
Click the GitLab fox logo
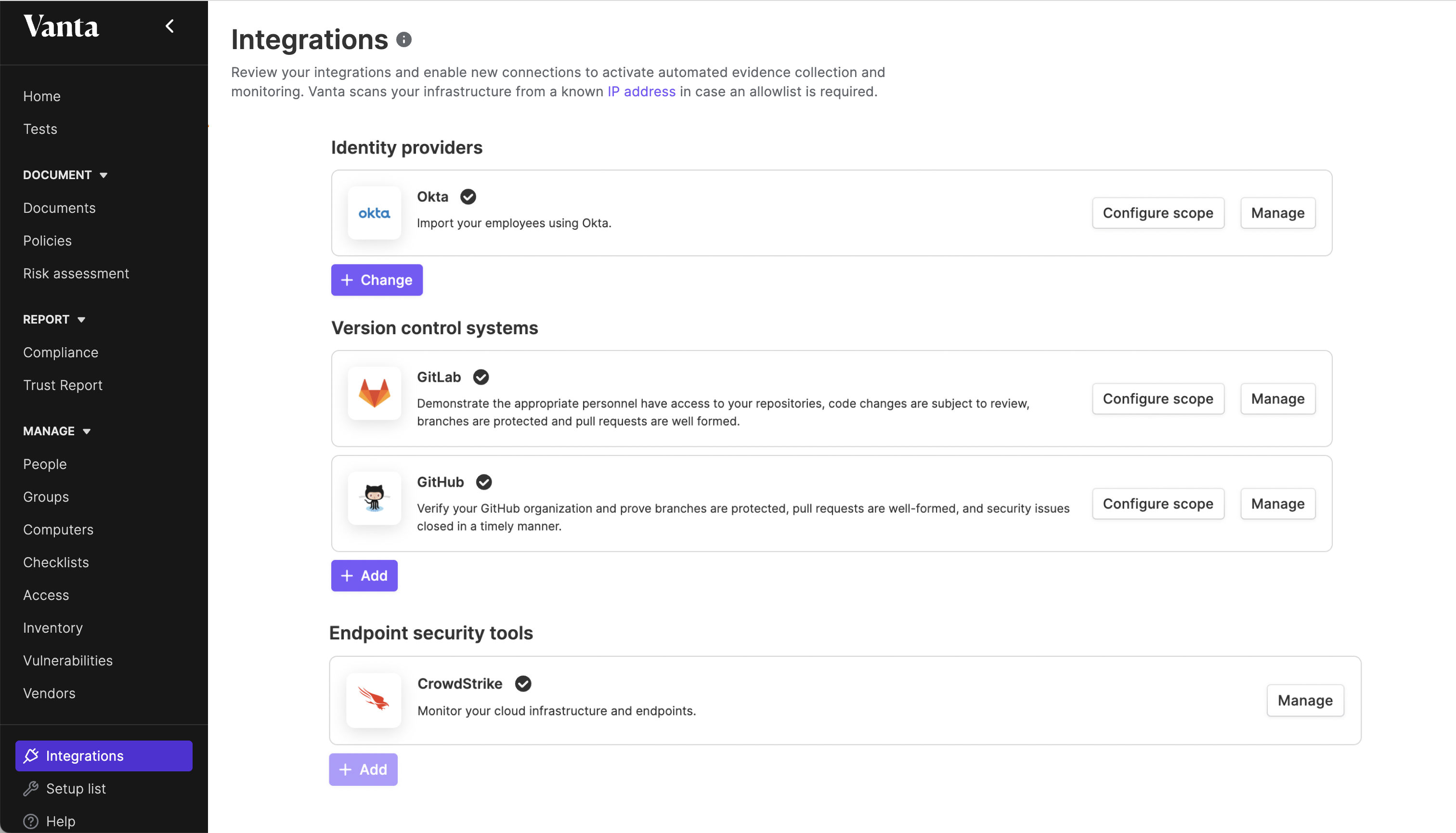[374, 393]
